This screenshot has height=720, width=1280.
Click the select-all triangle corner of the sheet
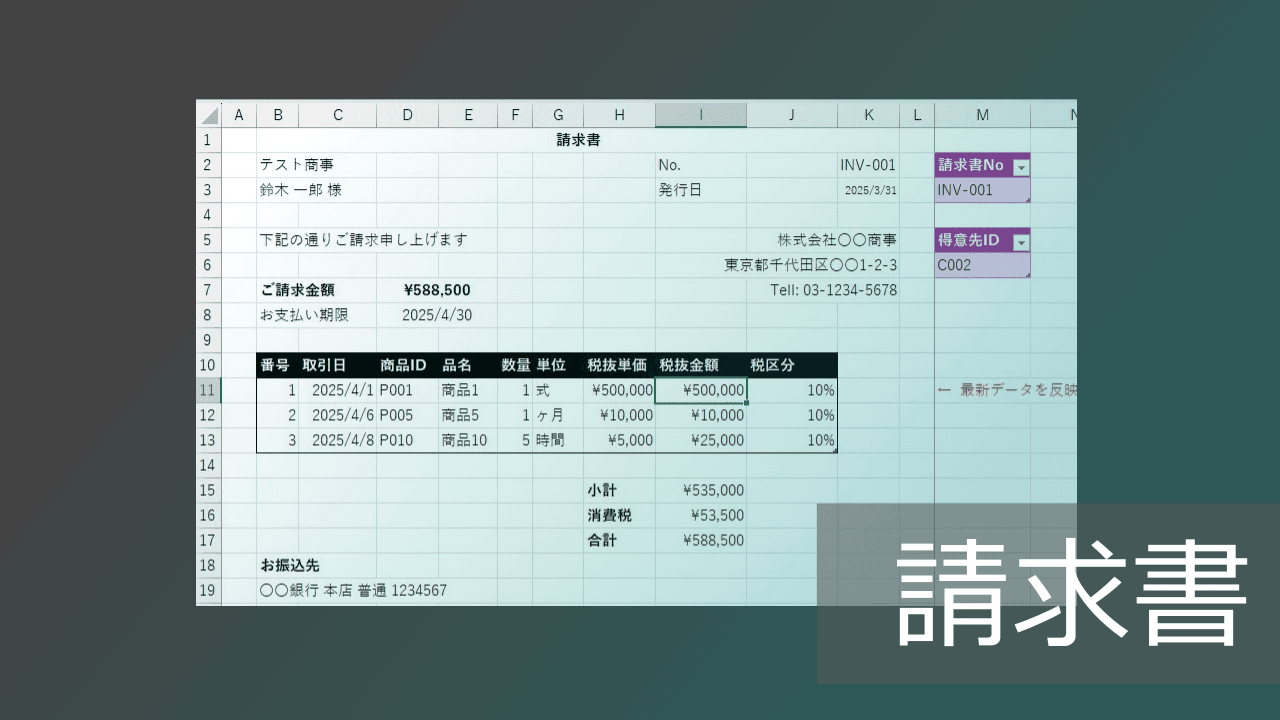(x=208, y=114)
